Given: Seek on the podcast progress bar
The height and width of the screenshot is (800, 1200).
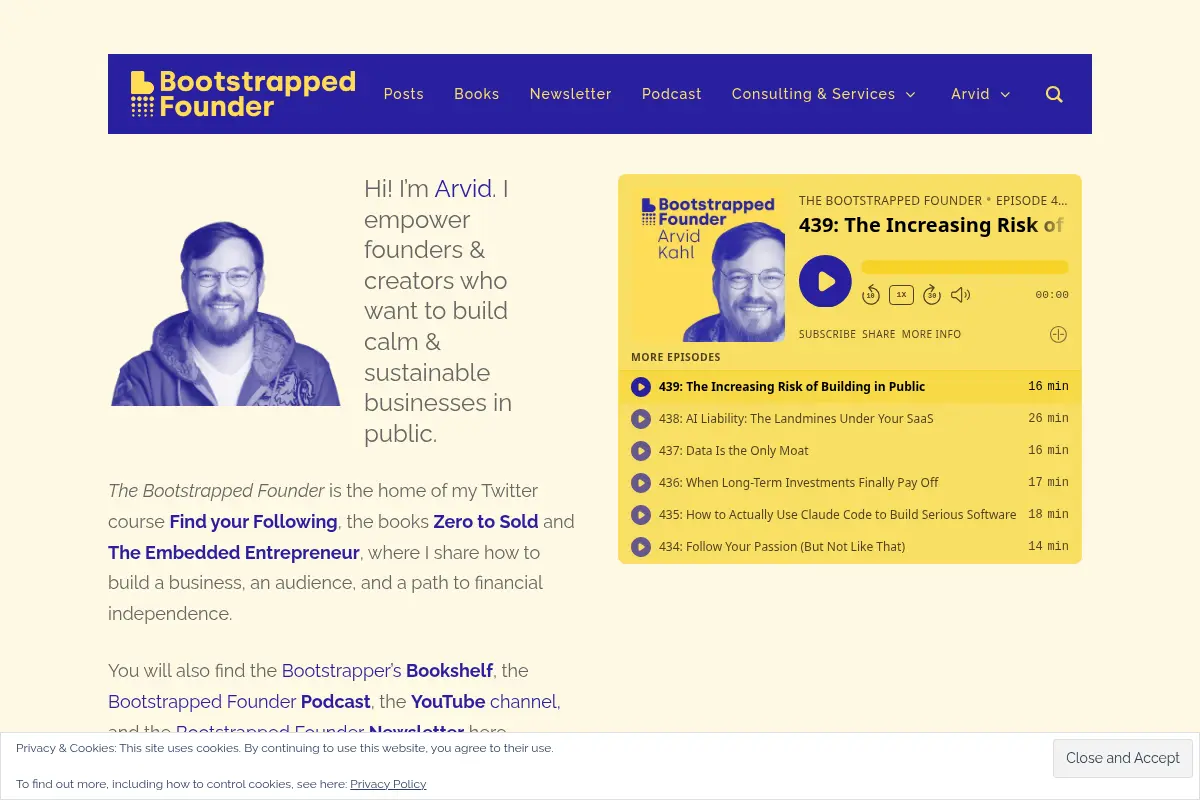Looking at the screenshot, I should click(965, 267).
